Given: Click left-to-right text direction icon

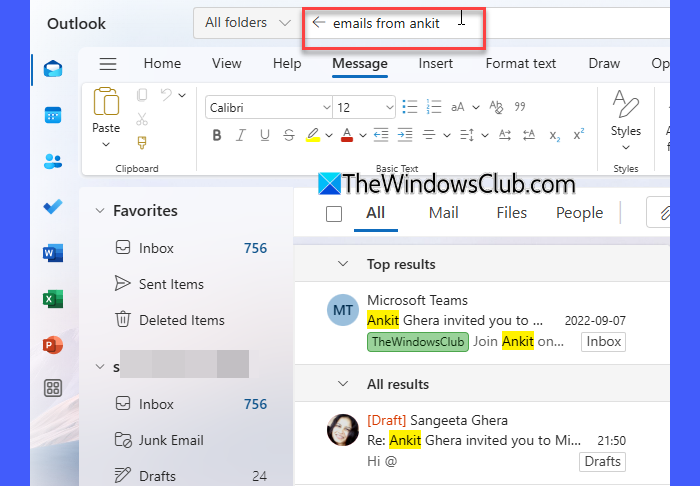Looking at the screenshot, I should pyautogui.click(x=505, y=134).
